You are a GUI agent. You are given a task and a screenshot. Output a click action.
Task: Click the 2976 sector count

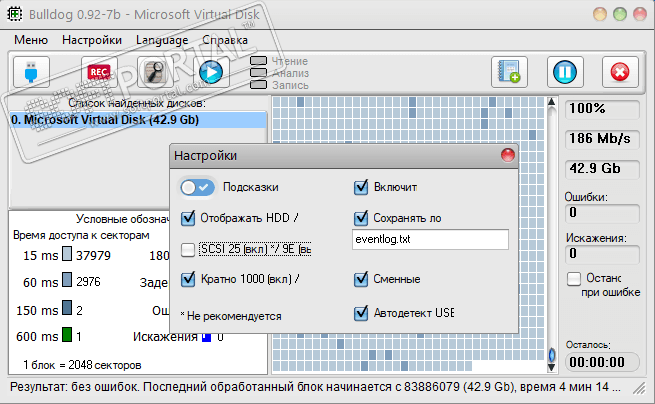click(x=88, y=282)
